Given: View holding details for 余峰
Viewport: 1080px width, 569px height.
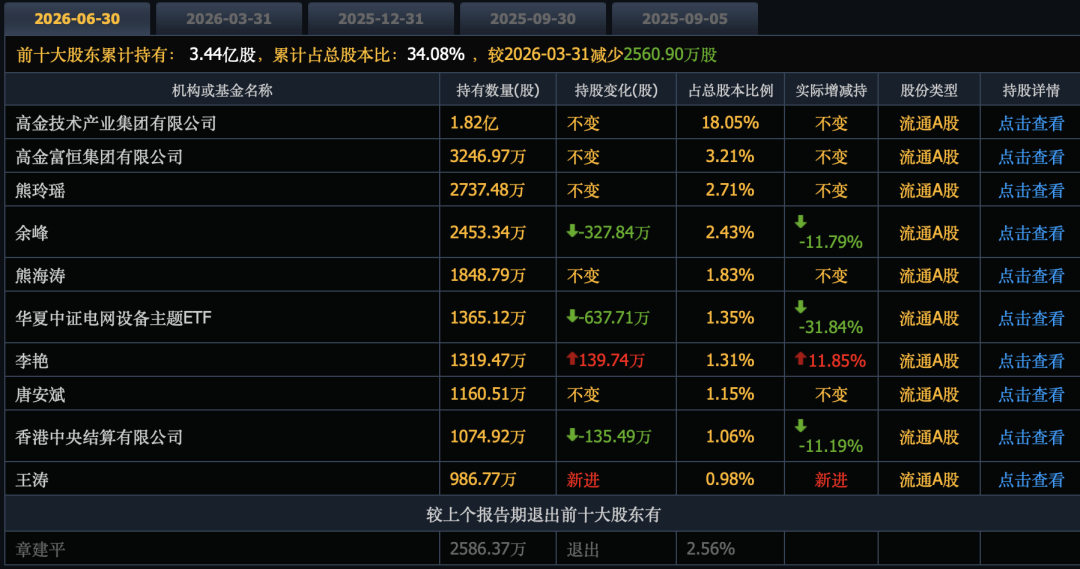Looking at the screenshot, I should [1031, 233].
